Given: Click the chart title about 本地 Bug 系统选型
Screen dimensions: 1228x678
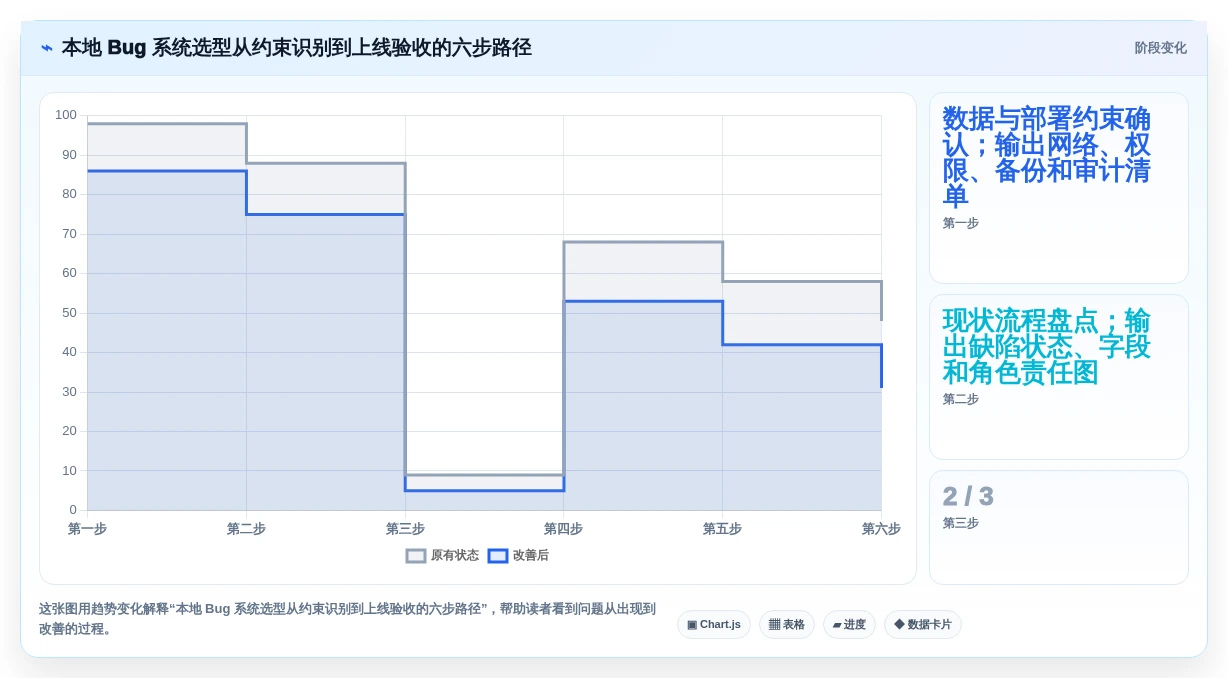Looking at the screenshot, I should click(x=296, y=48).
